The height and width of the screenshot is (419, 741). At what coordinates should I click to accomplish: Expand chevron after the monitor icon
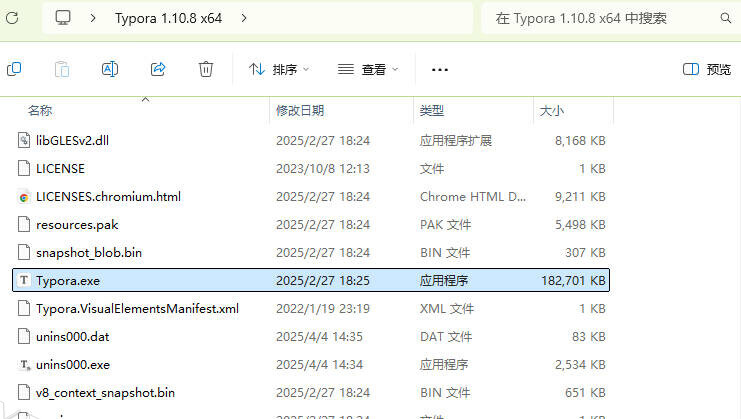[93, 18]
